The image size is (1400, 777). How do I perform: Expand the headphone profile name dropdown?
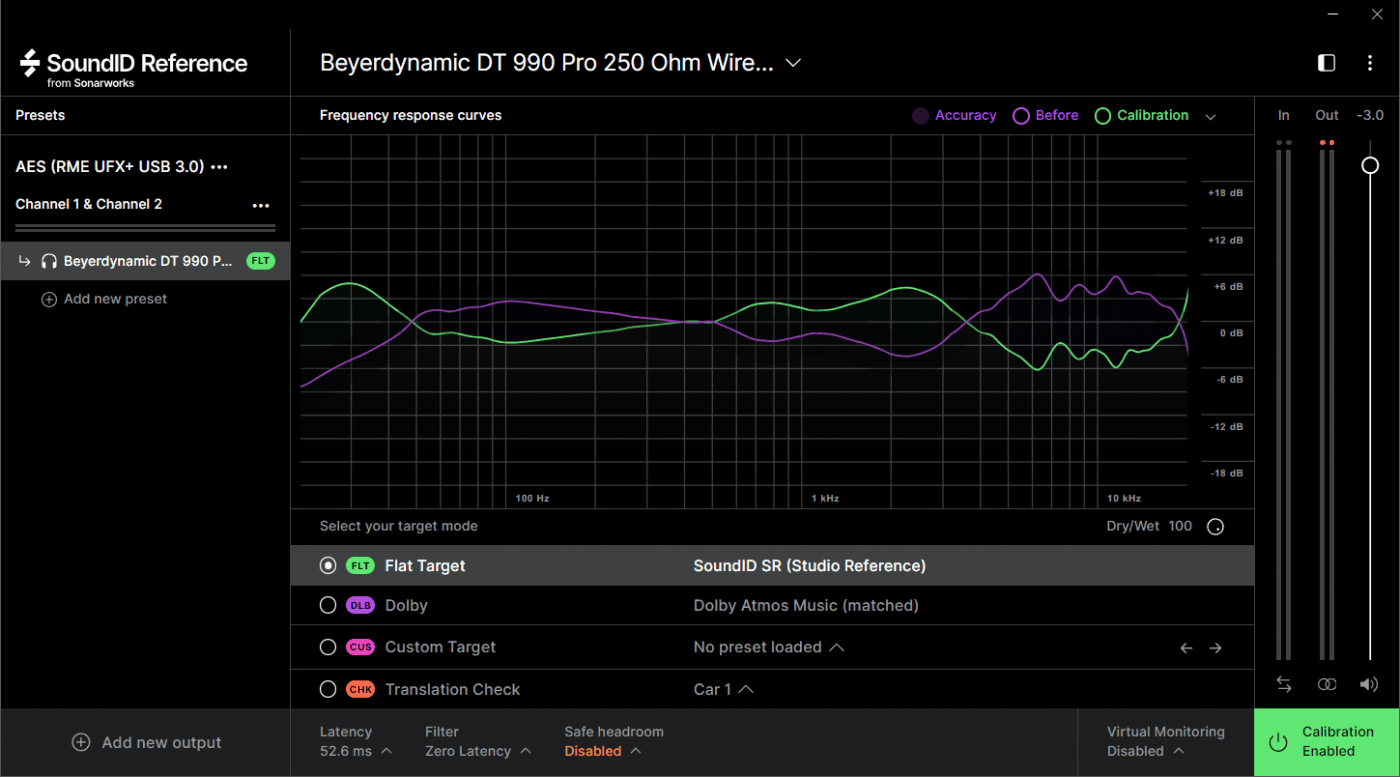pyautogui.click(x=793, y=63)
